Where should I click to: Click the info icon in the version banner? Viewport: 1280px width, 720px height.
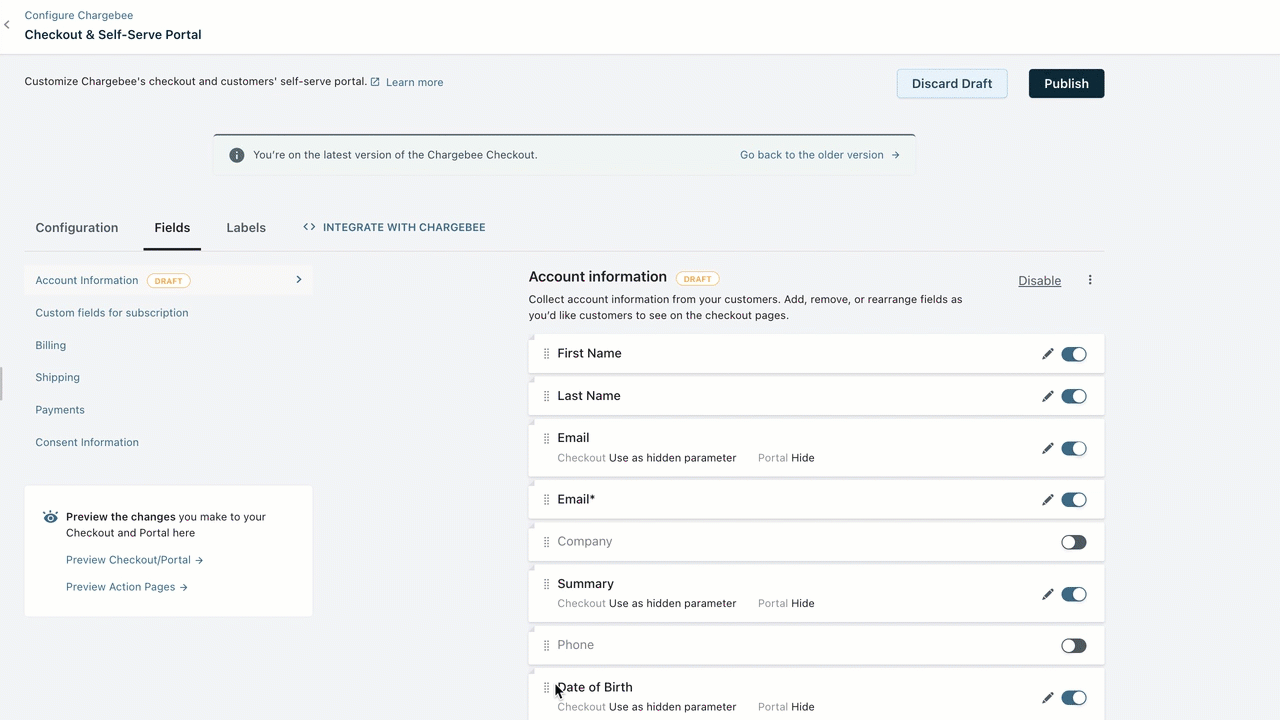237,155
